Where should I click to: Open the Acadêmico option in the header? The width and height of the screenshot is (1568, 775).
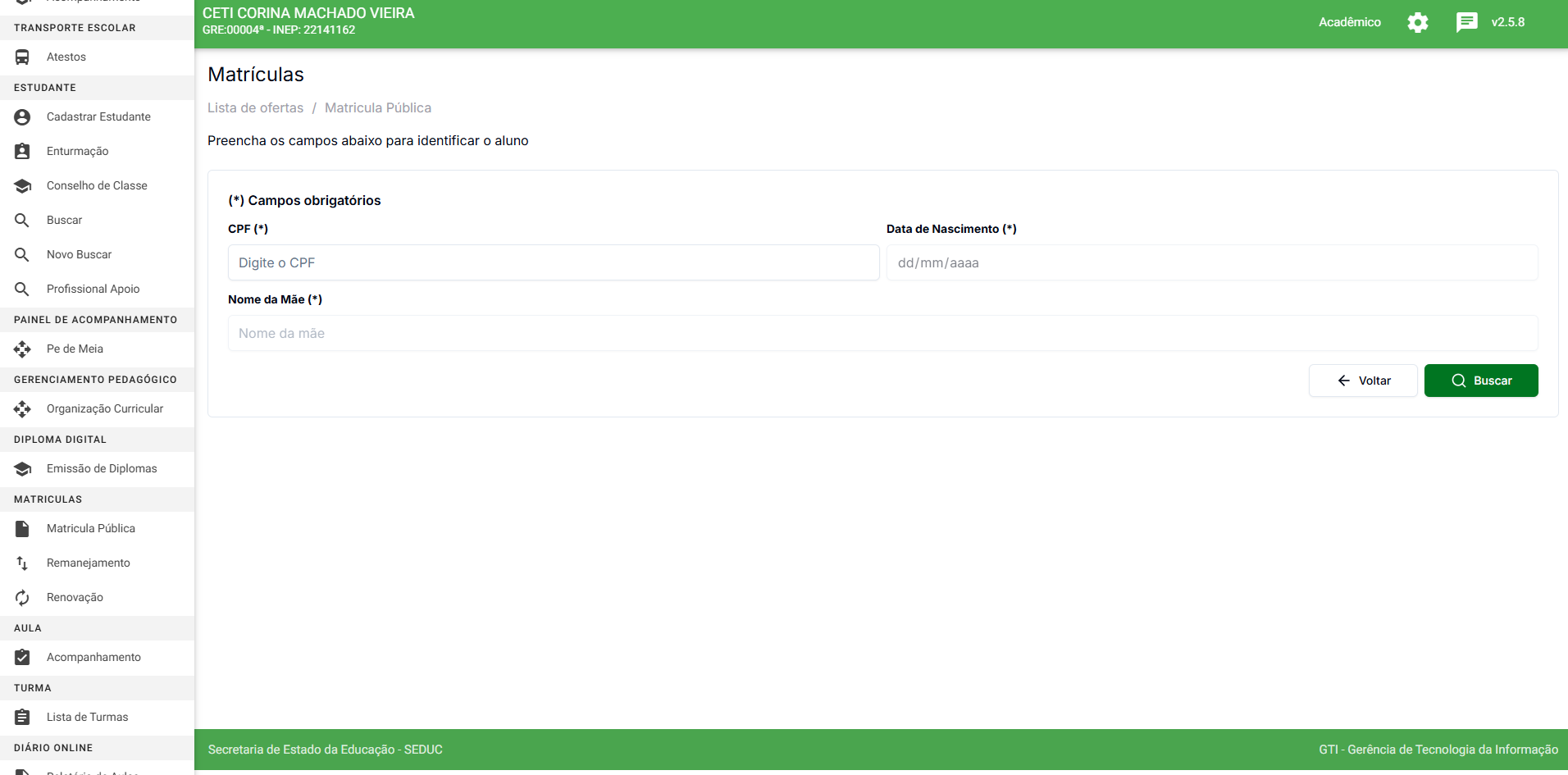pos(1349,23)
